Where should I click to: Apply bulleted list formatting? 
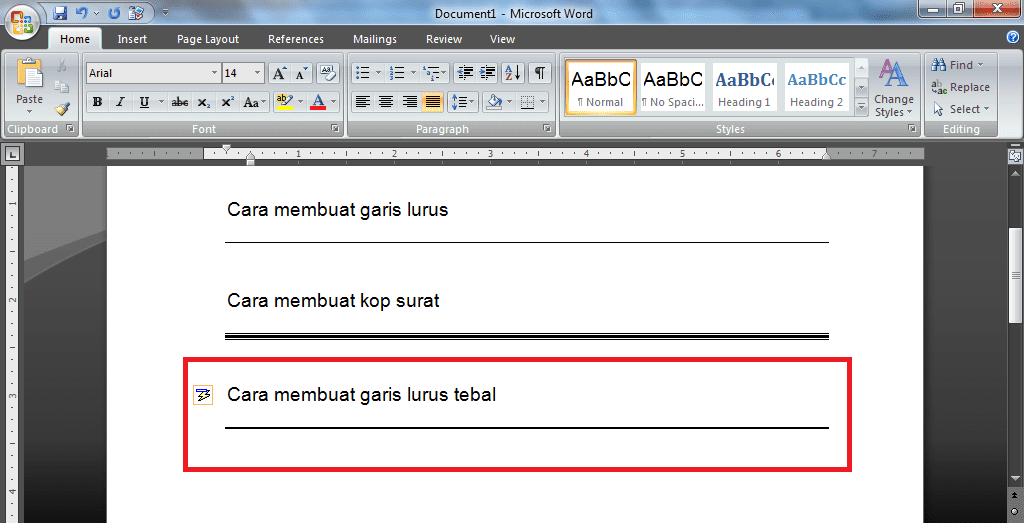[x=362, y=73]
